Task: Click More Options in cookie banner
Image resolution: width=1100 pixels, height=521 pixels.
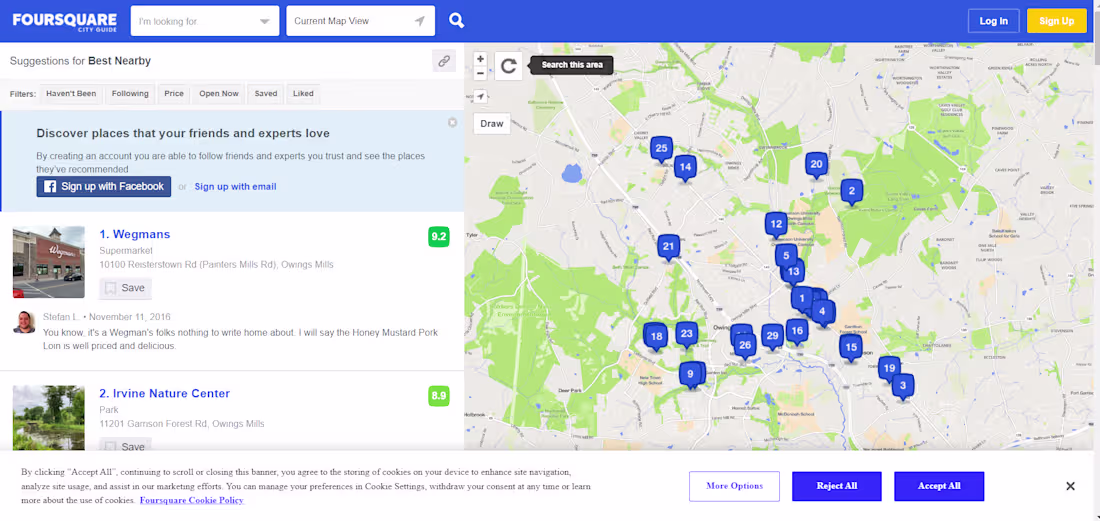Action: tap(735, 487)
